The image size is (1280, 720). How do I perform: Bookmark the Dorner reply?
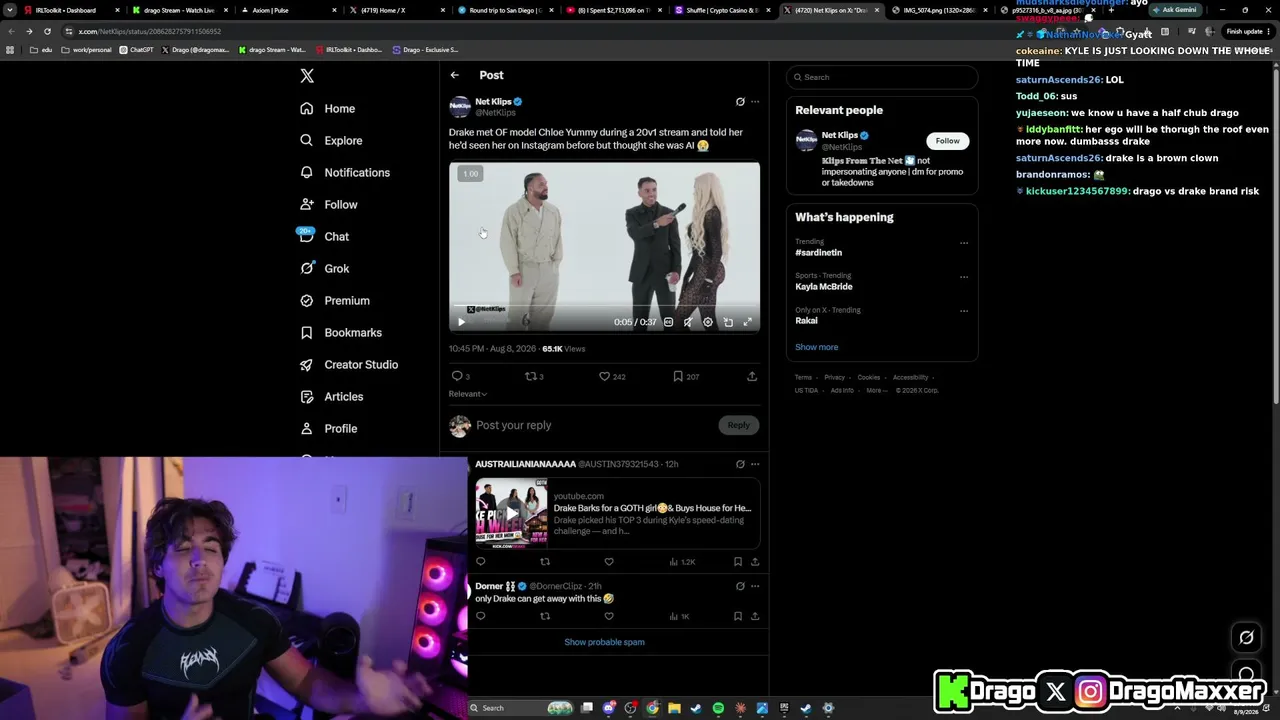click(x=738, y=616)
